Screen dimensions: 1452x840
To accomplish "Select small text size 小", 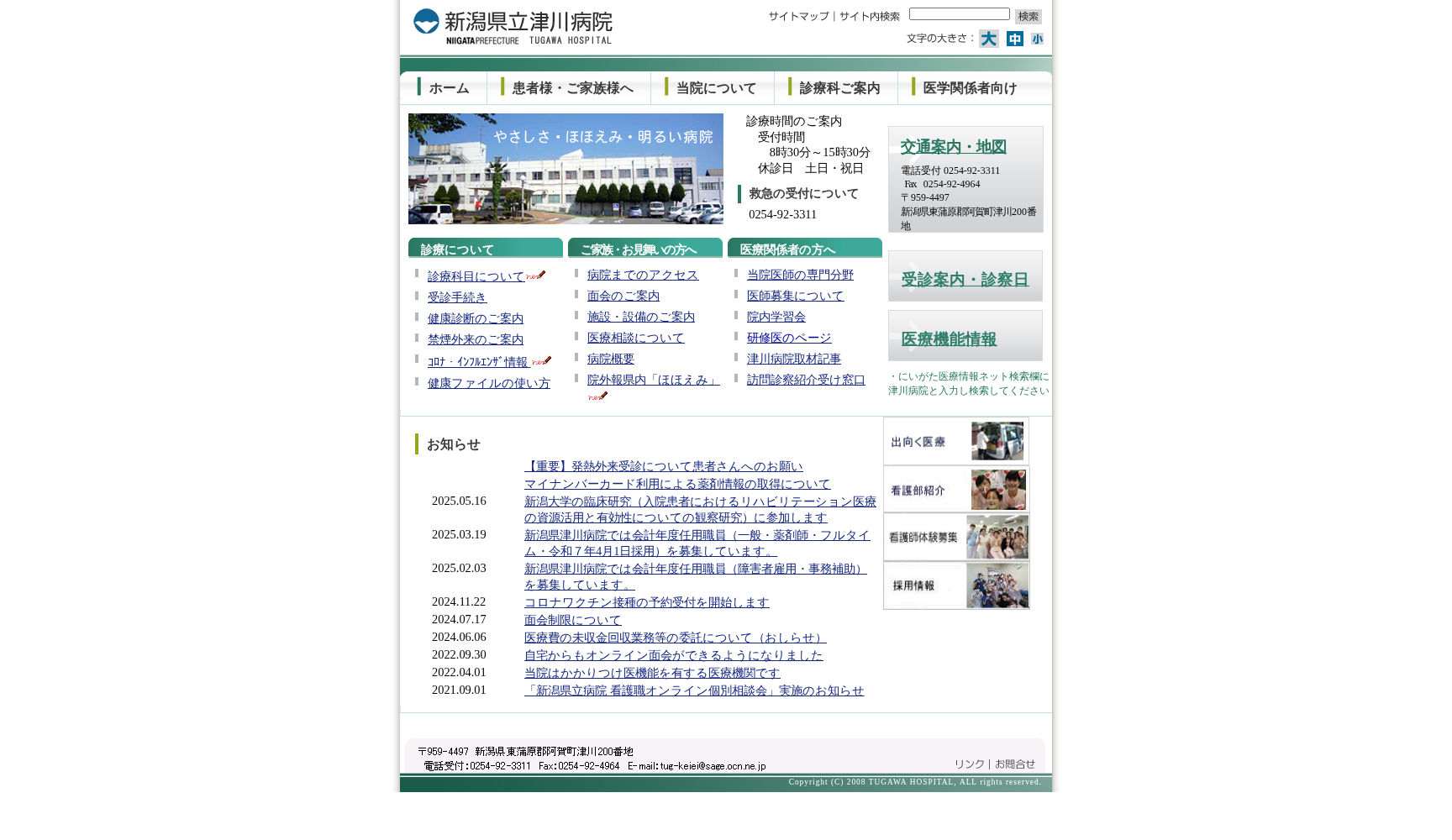I will pyautogui.click(x=1038, y=39).
